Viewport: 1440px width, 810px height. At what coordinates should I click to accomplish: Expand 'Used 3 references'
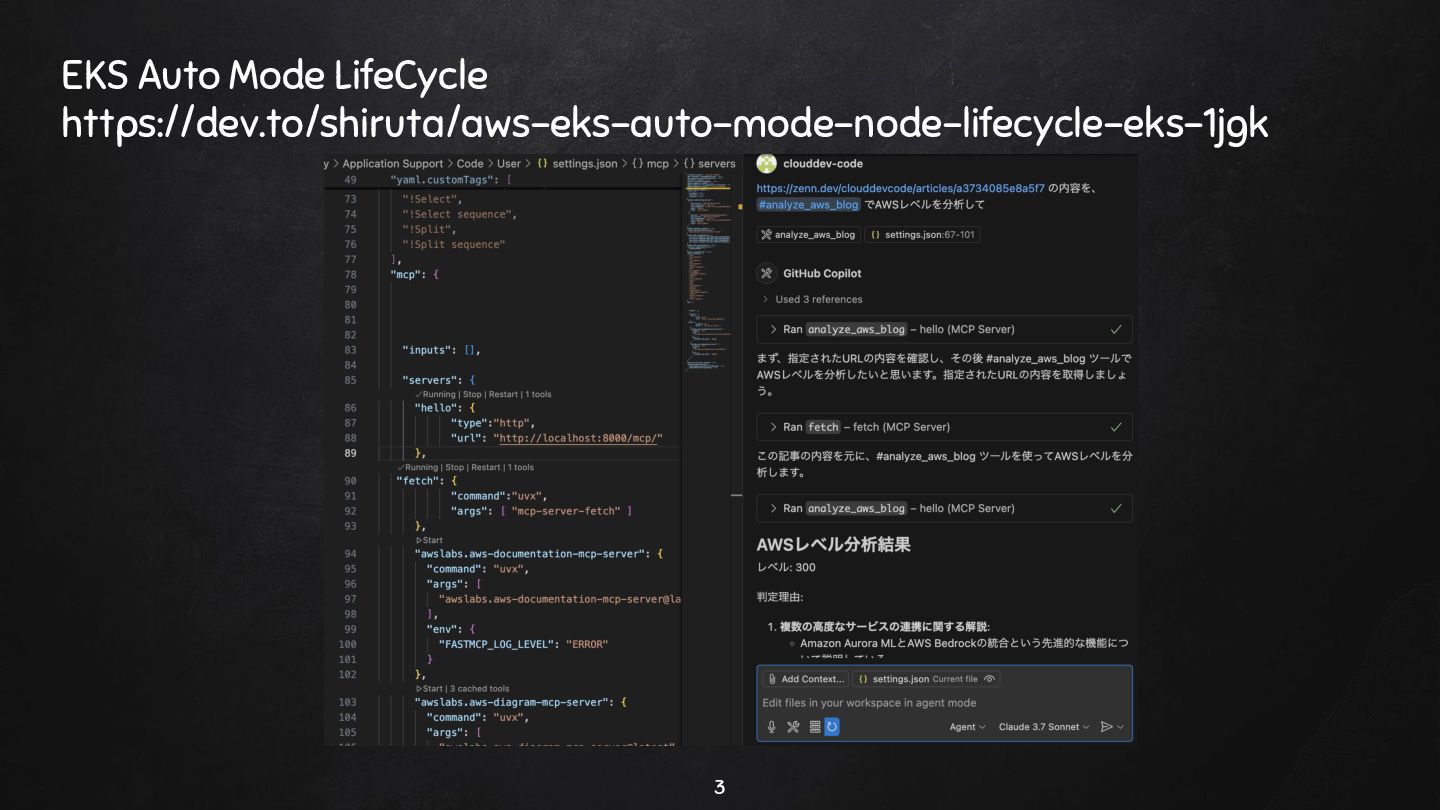(811, 299)
